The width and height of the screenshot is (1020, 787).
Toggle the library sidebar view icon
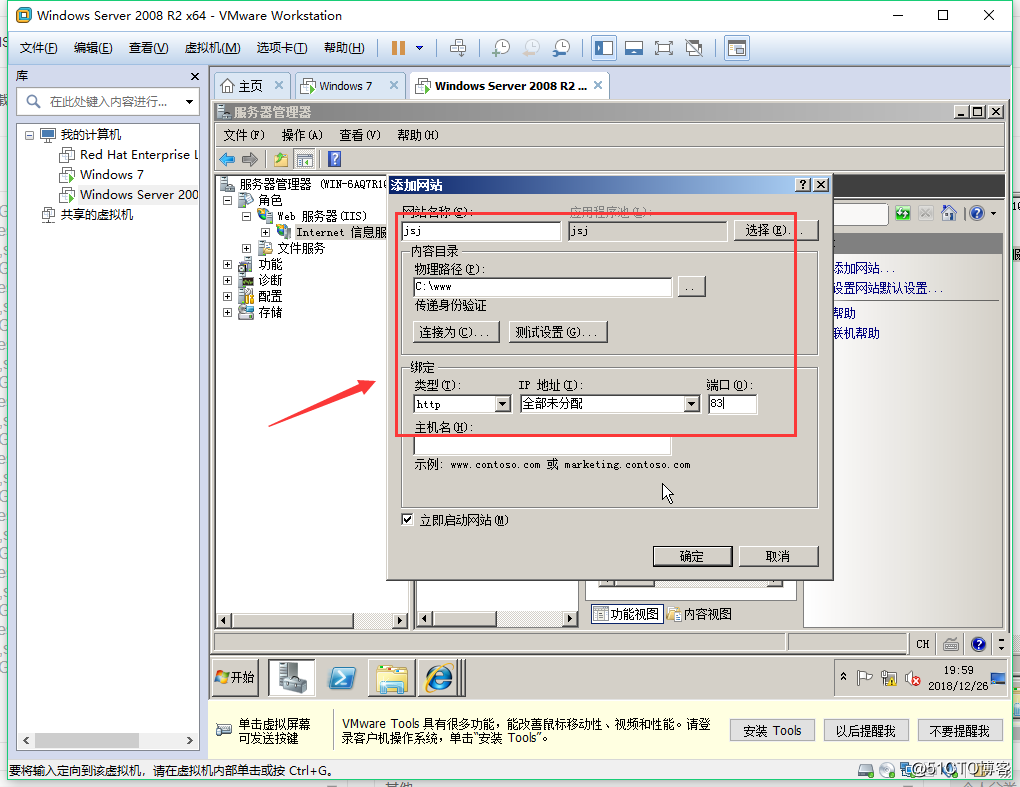tap(604, 48)
